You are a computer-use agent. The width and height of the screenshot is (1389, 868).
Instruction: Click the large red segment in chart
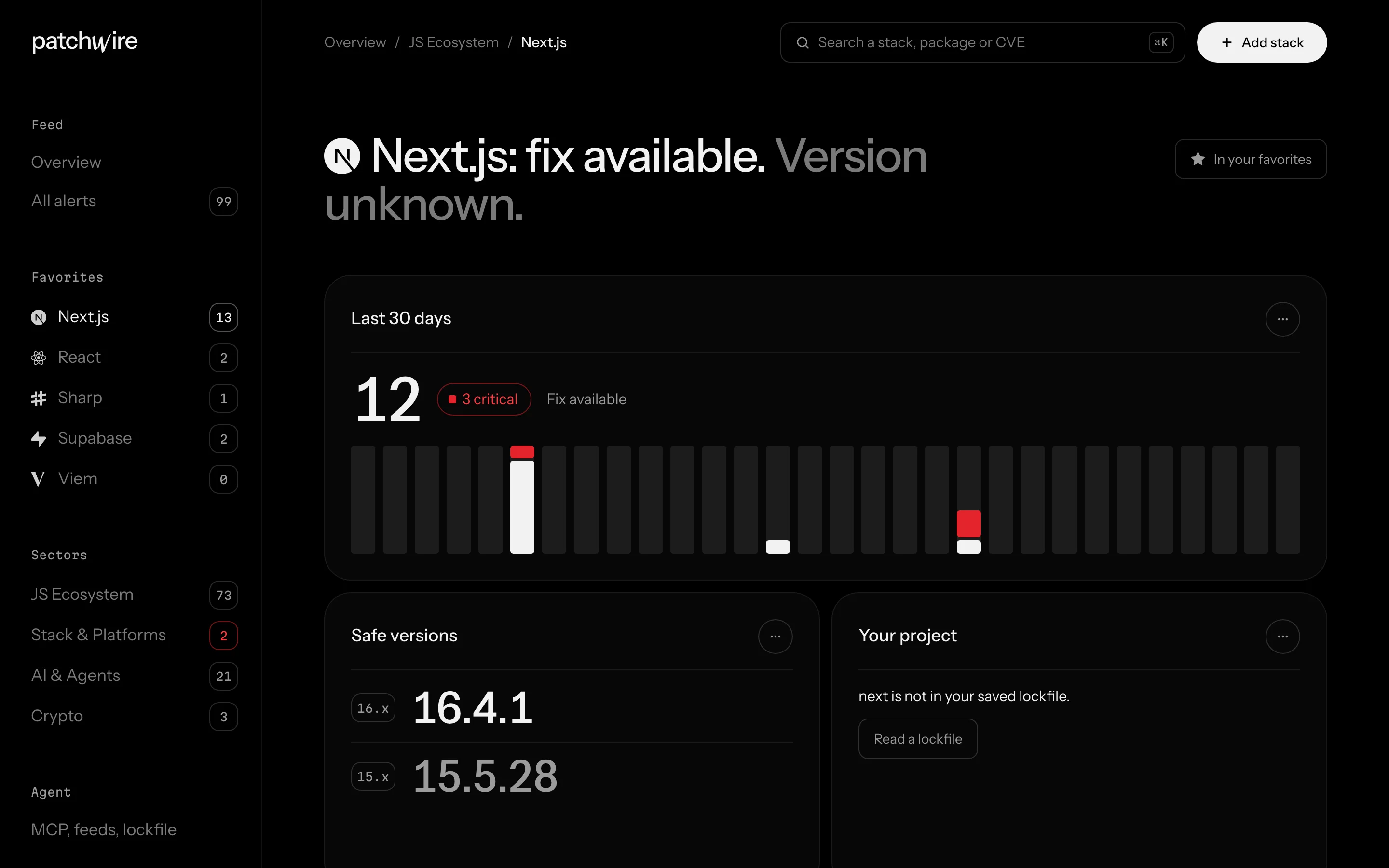(969, 524)
